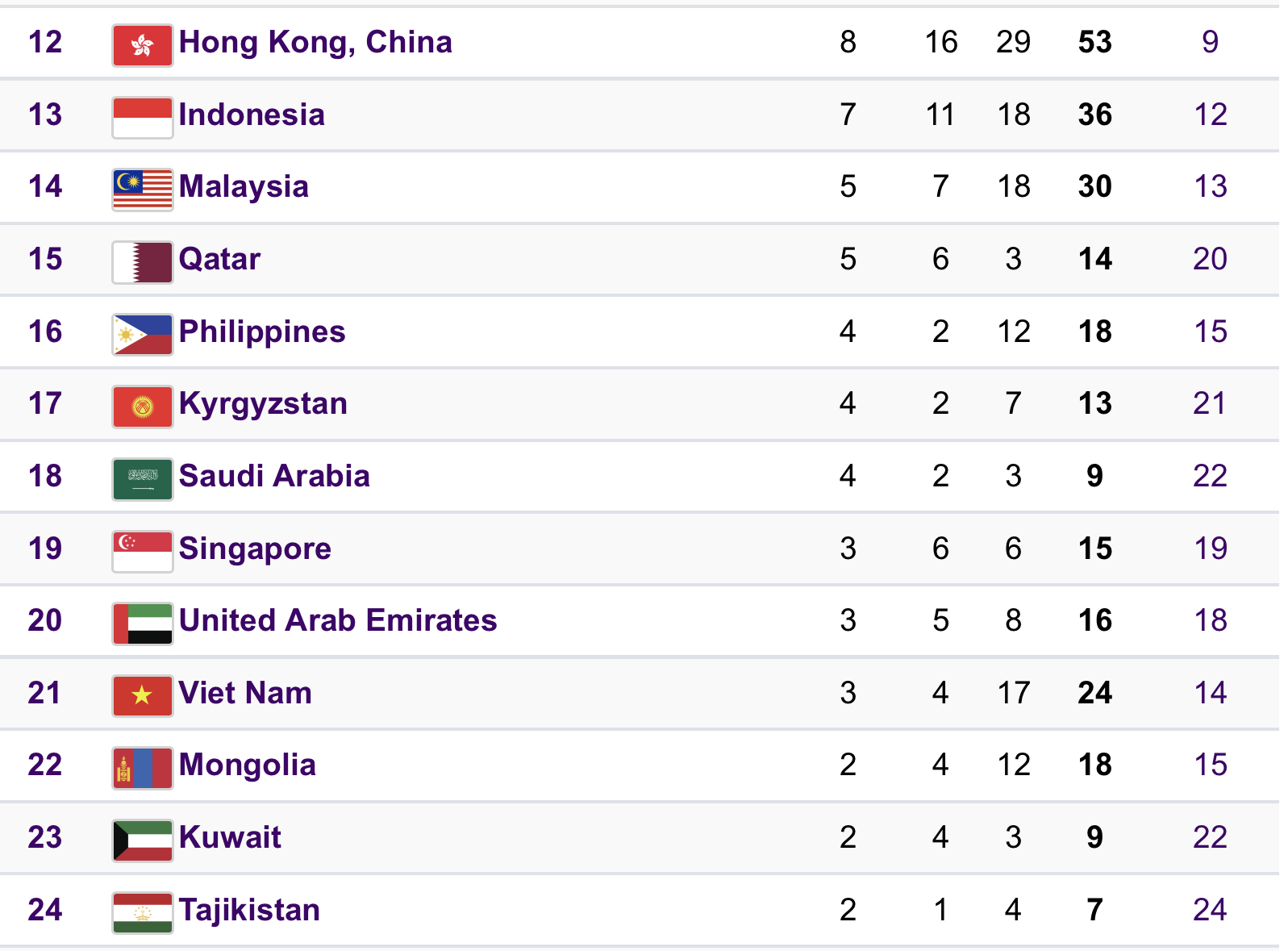This screenshot has width=1288, height=951.
Task: Open the Singapore country link
Action: coord(255,548)
